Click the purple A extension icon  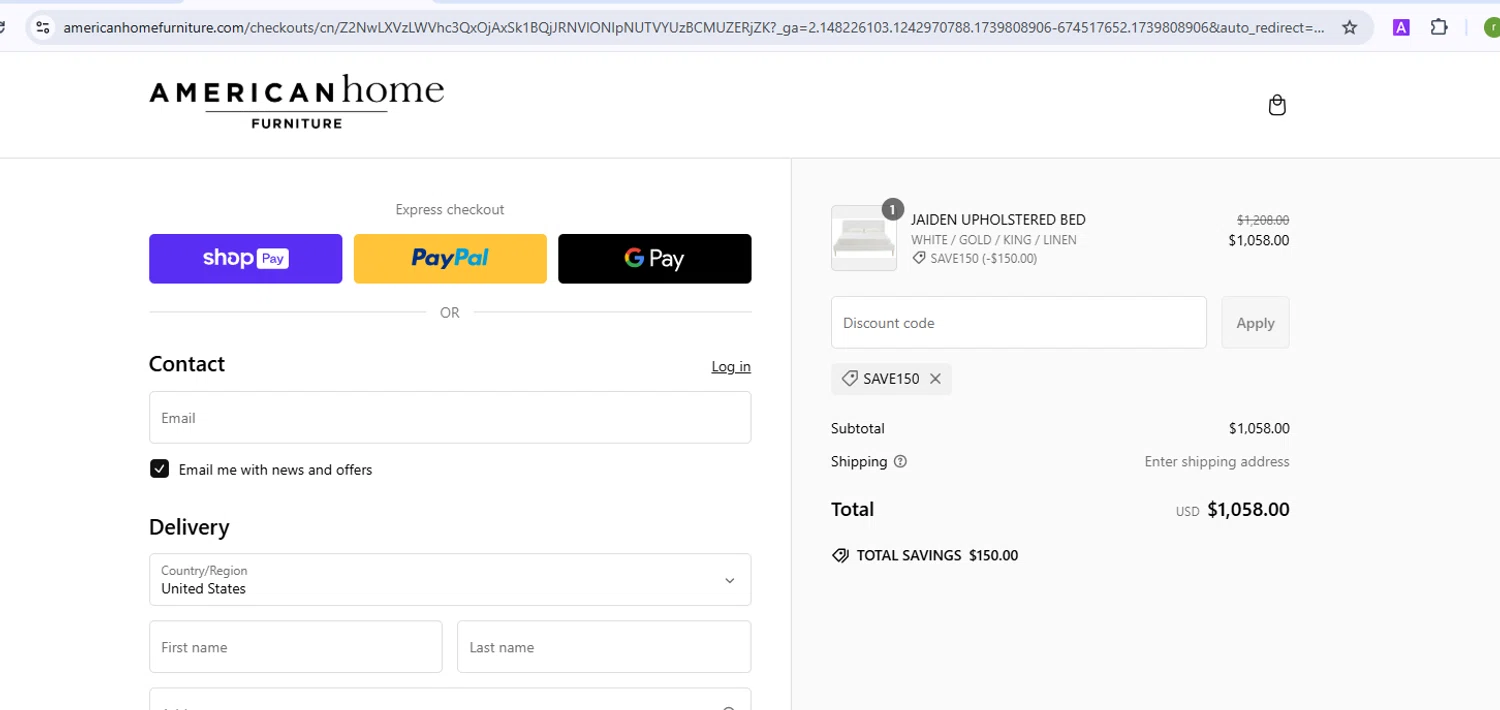tap(1401, 28)
